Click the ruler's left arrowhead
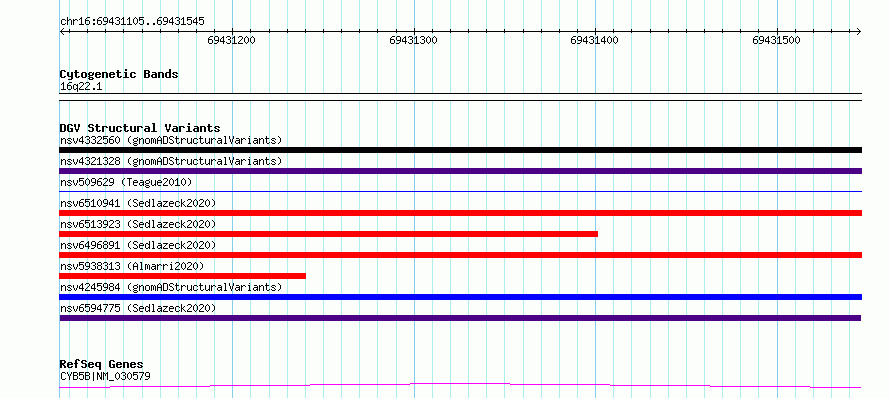This screenshot has height=398, width=890. click(62, 31)
